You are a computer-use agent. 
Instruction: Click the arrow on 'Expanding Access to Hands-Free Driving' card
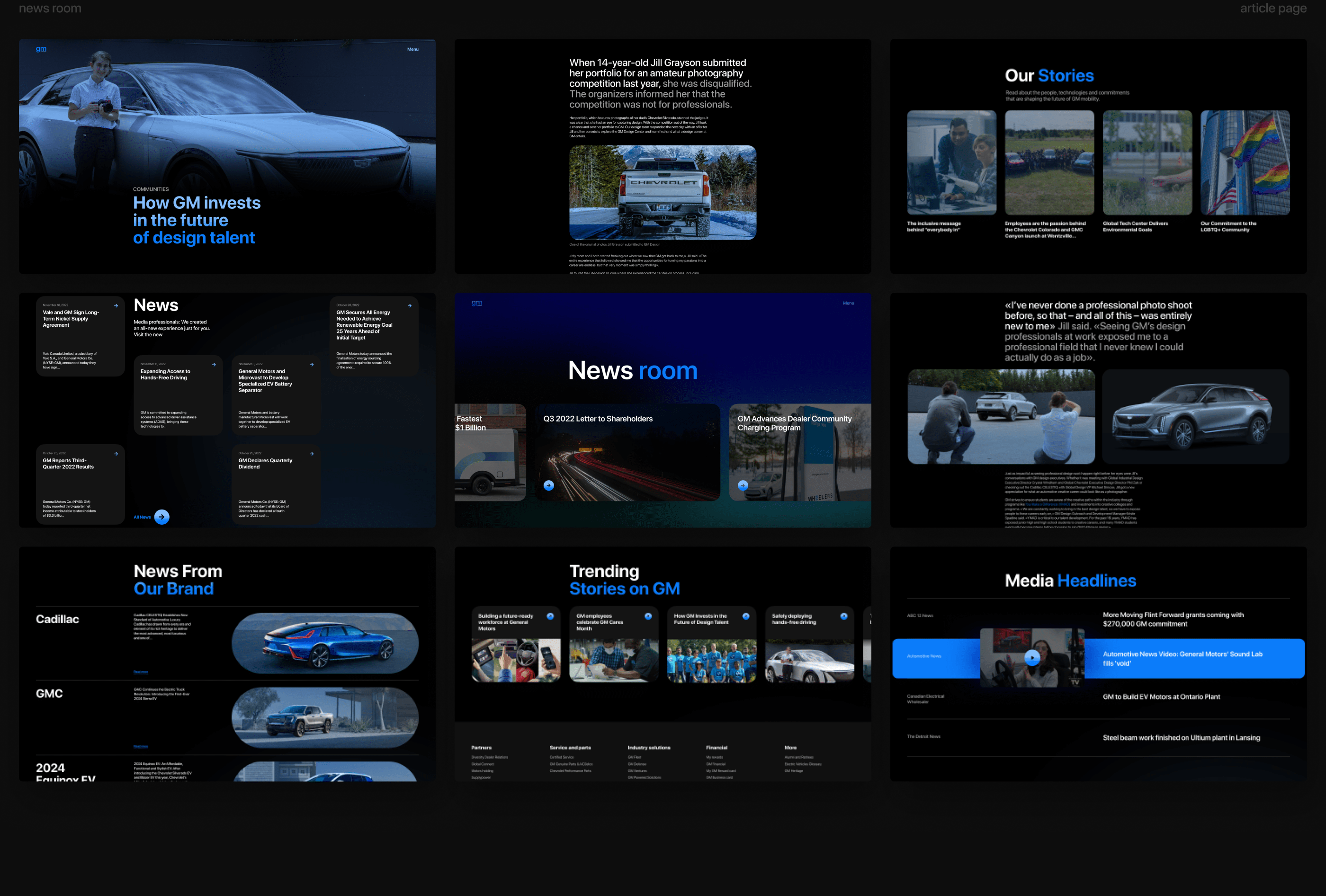coord(214,364)
